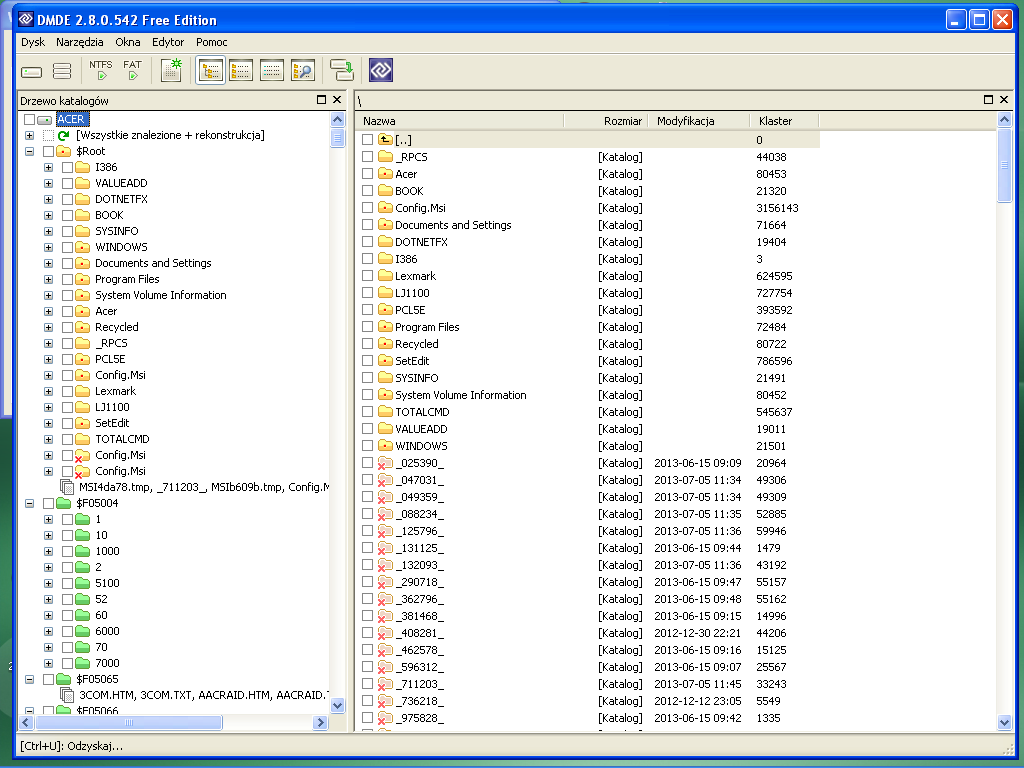Expand System Volume Information tree node
1024x768 pixels.
tap(48, 295)
